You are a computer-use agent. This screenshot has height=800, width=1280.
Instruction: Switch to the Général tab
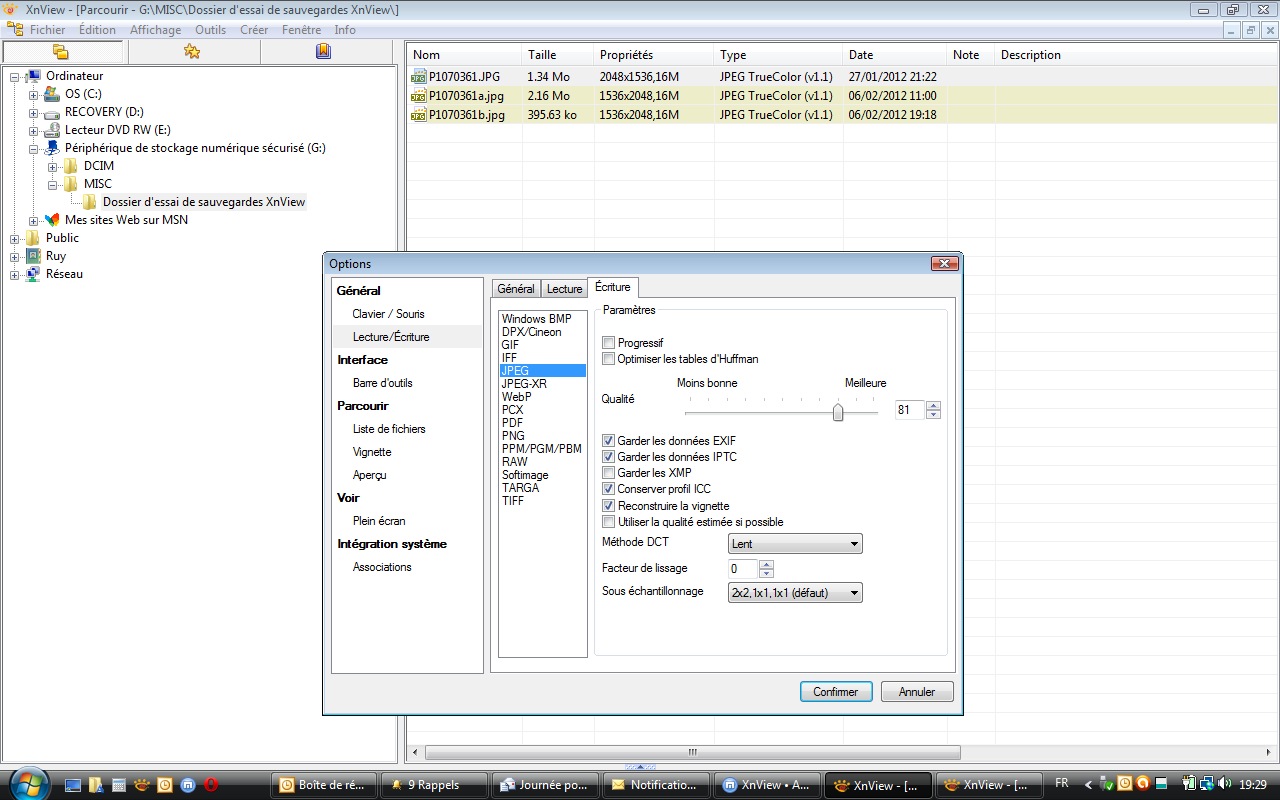coord(516,289)
